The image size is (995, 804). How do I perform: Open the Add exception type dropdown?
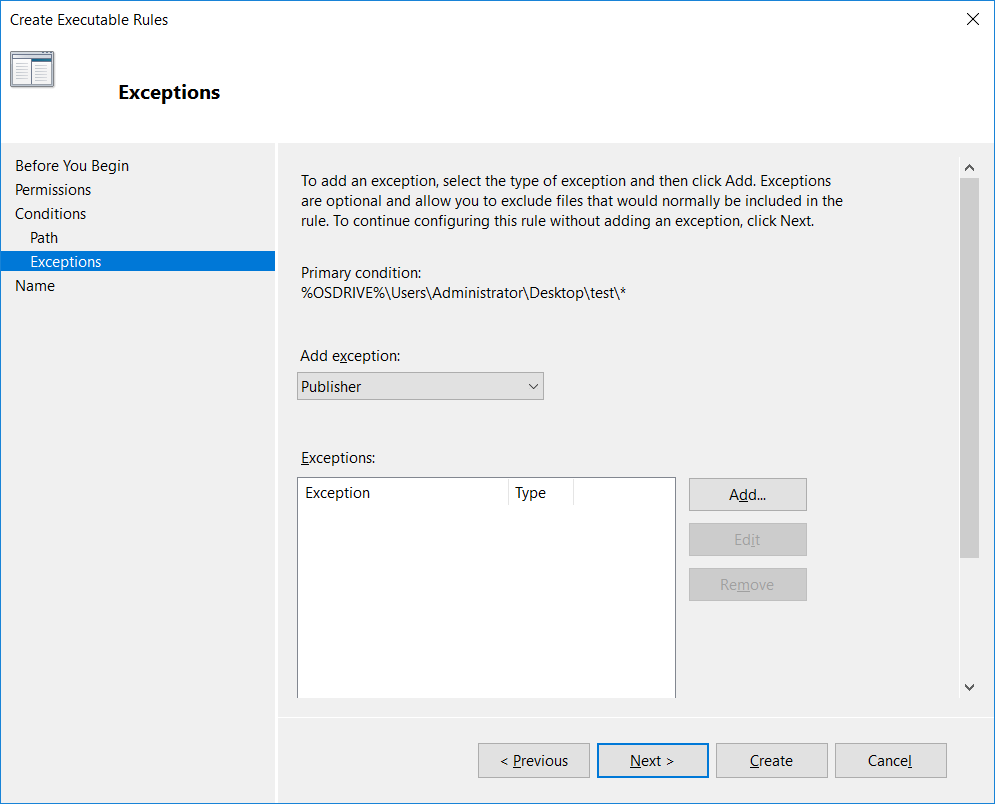(420, 386)
